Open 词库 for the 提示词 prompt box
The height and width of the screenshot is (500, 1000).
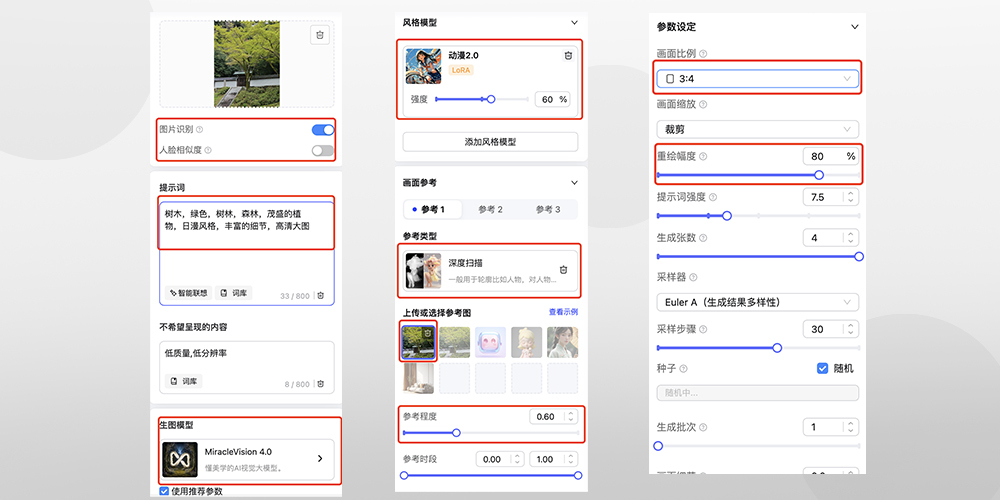[x=233, y=293]
